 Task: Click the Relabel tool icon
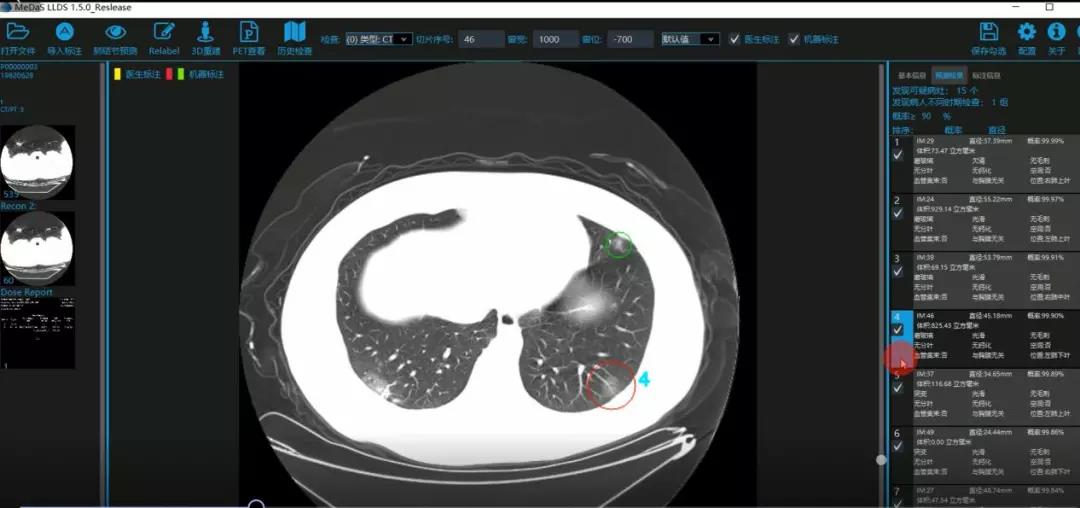click(x=164, y=32)
